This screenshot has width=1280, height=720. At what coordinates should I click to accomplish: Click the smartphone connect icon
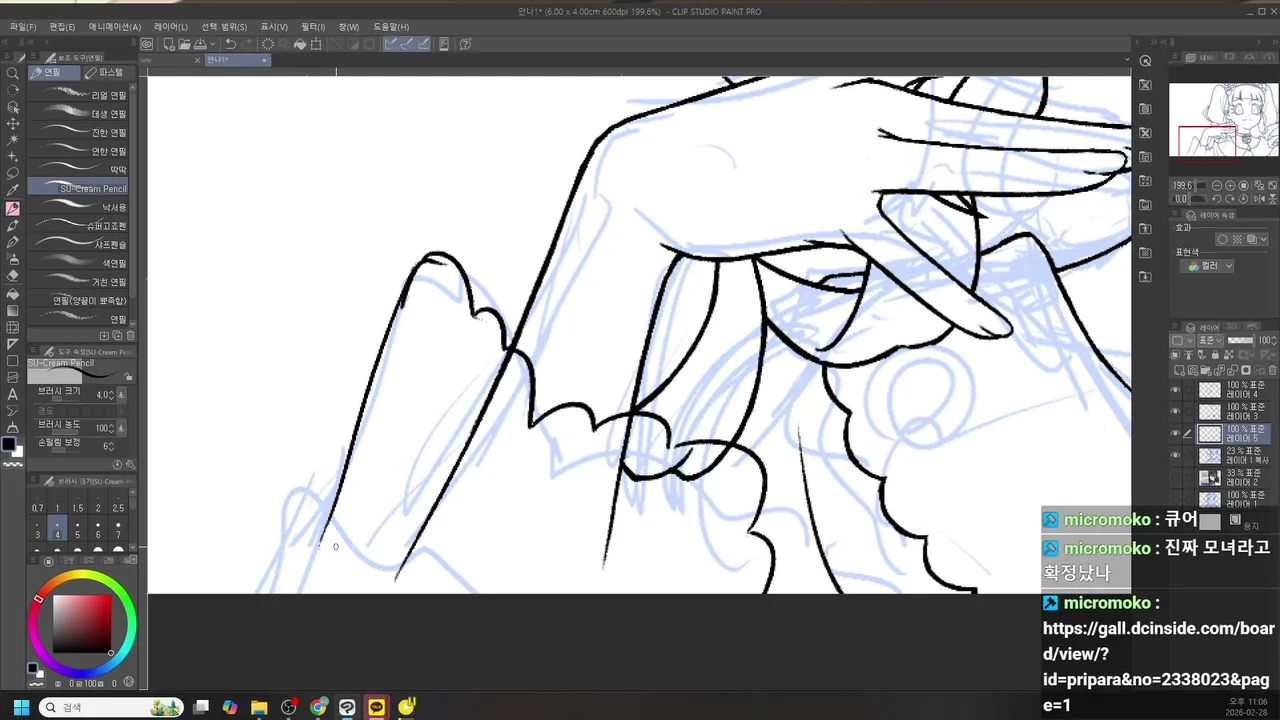click(444, 44)
